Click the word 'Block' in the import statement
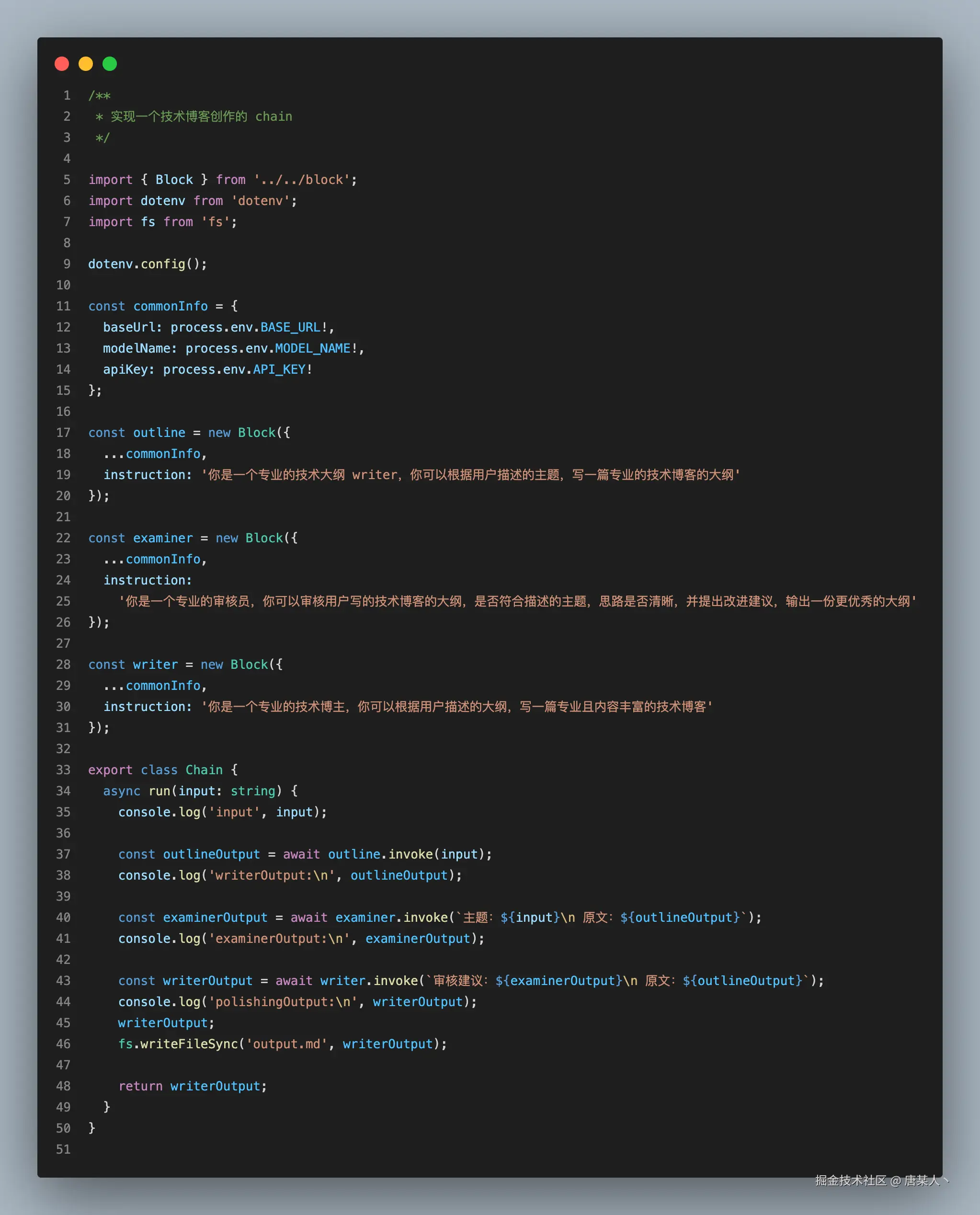Image resolution: width=980 pixels, height=1215 pixels. (174, 180)
